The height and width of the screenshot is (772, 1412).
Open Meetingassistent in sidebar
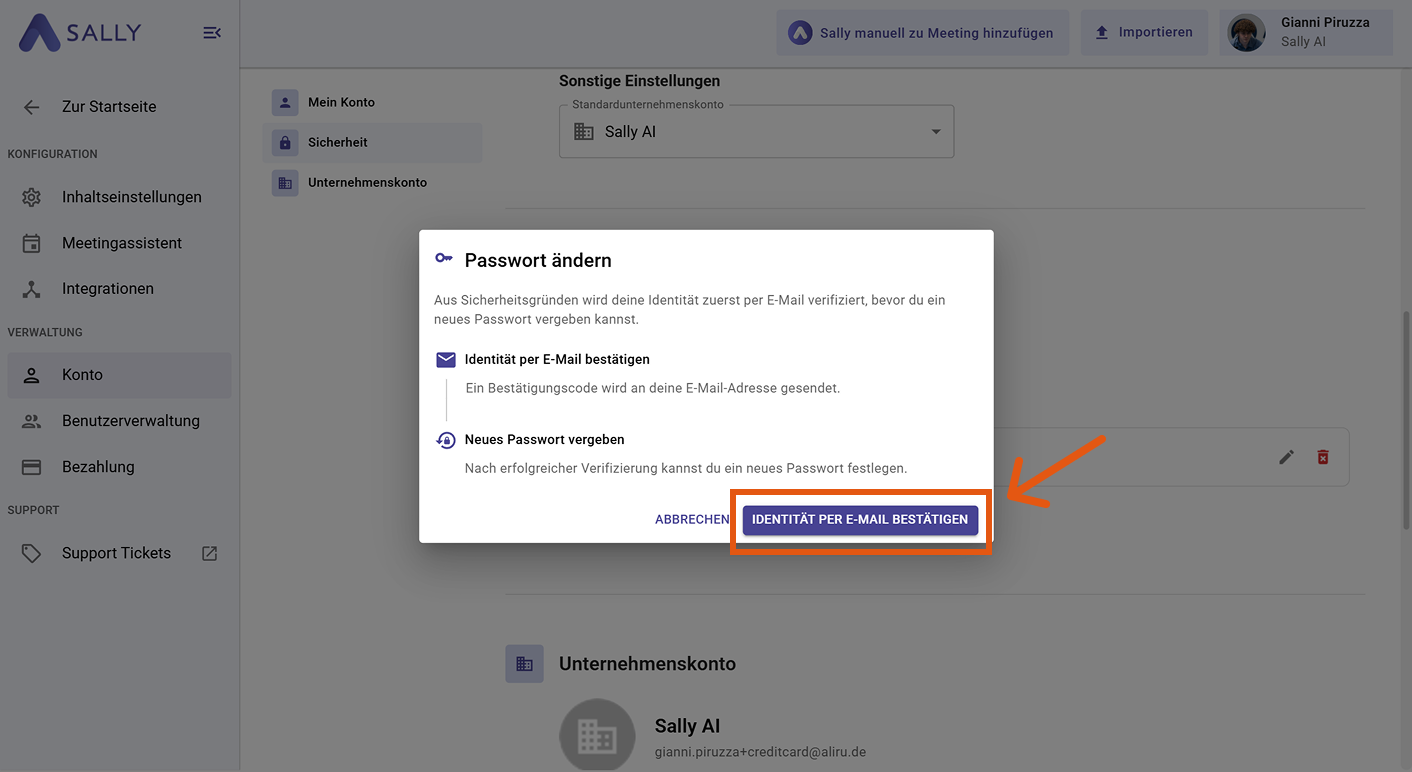(x=121, y=243)
